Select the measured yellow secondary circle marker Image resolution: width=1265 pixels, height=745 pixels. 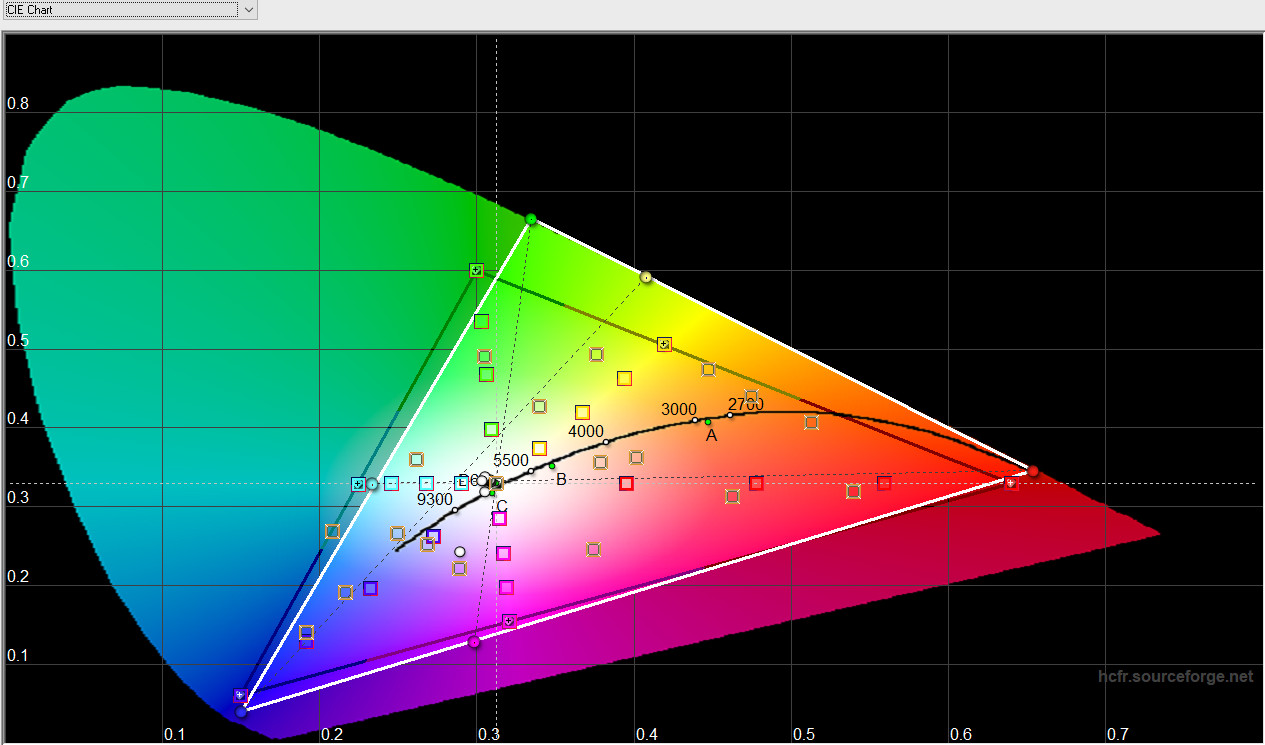point(646,277)
